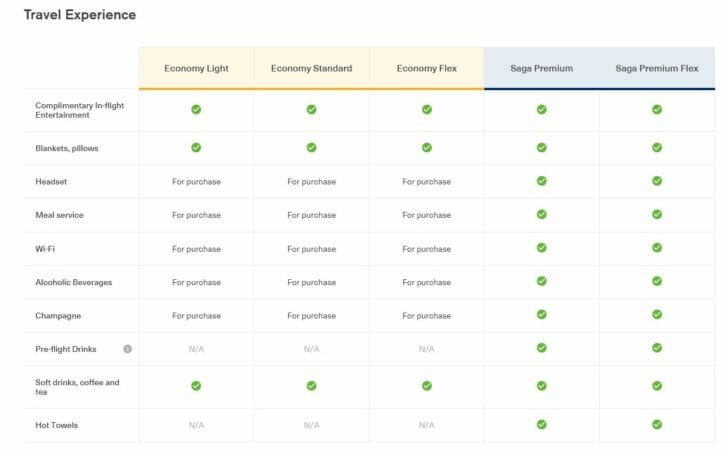Image resolution: width=728 pixels, height=452 pixels.
Task: Click Economy Flex checkmark for Soft drinks row
Action: 427,386
